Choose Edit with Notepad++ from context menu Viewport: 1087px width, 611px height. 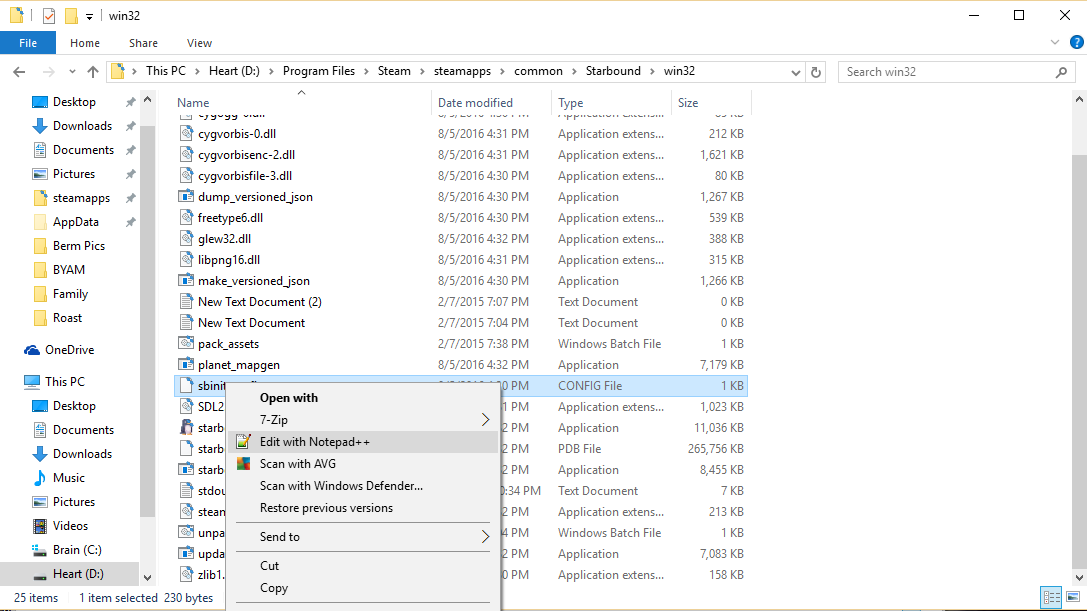pos(363,442)
